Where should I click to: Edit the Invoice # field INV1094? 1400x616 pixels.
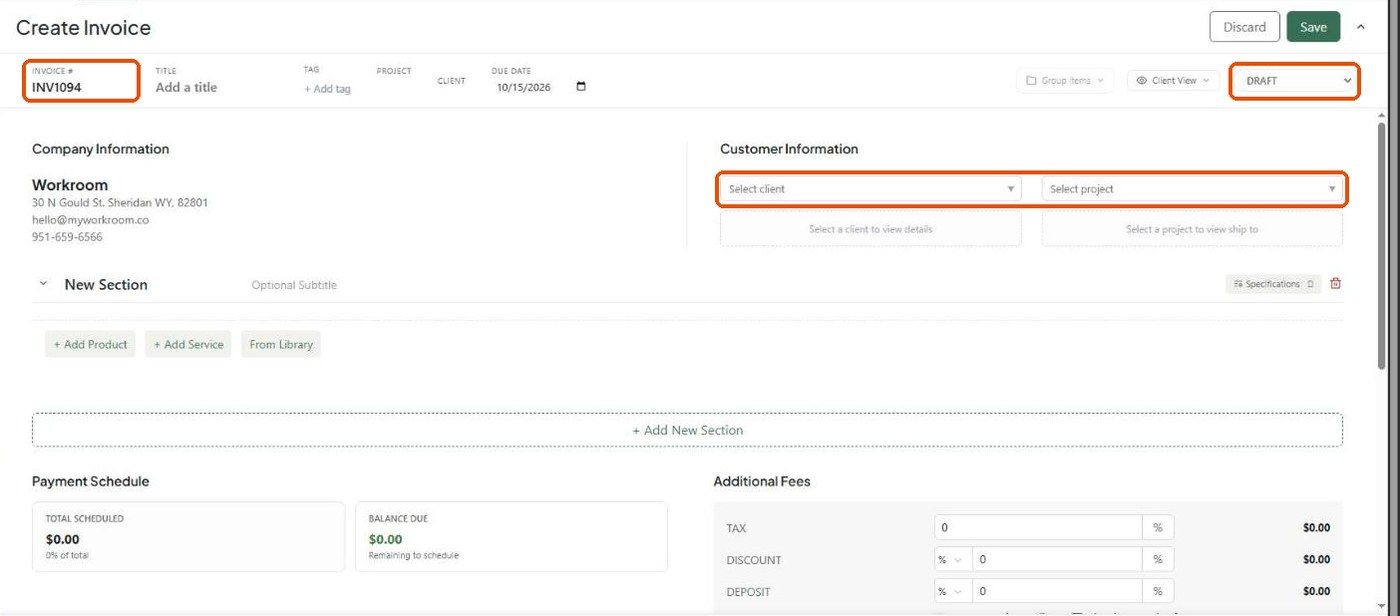(57, 87)
